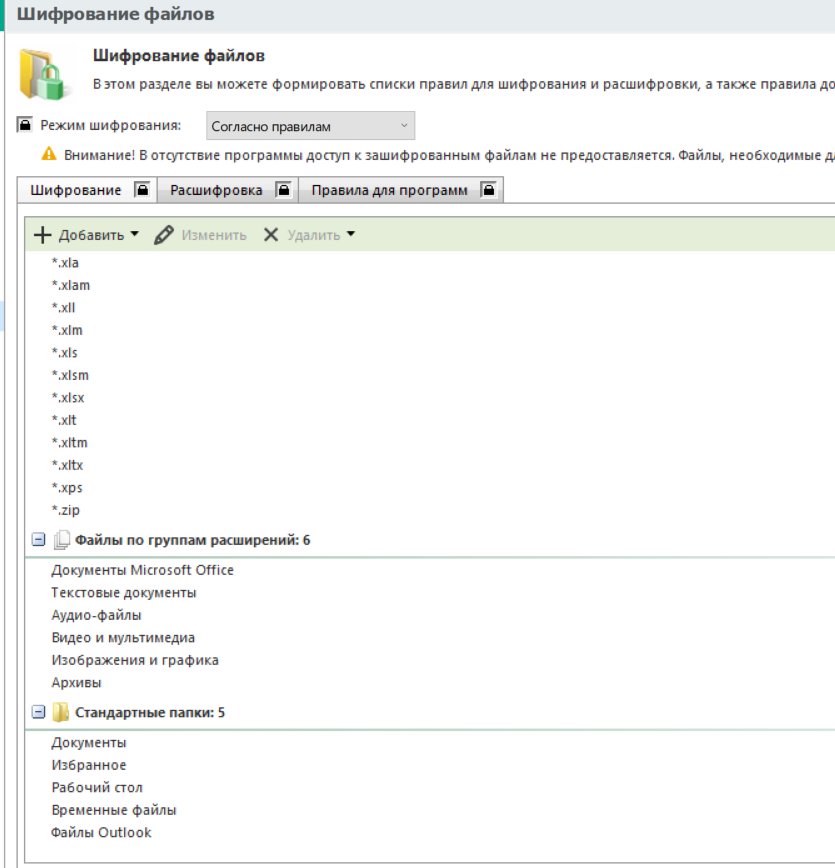Select the *.xltm extension row
The width and height of the screenshot is (835, 868).
pyautogui.click(x=430, y=443)
